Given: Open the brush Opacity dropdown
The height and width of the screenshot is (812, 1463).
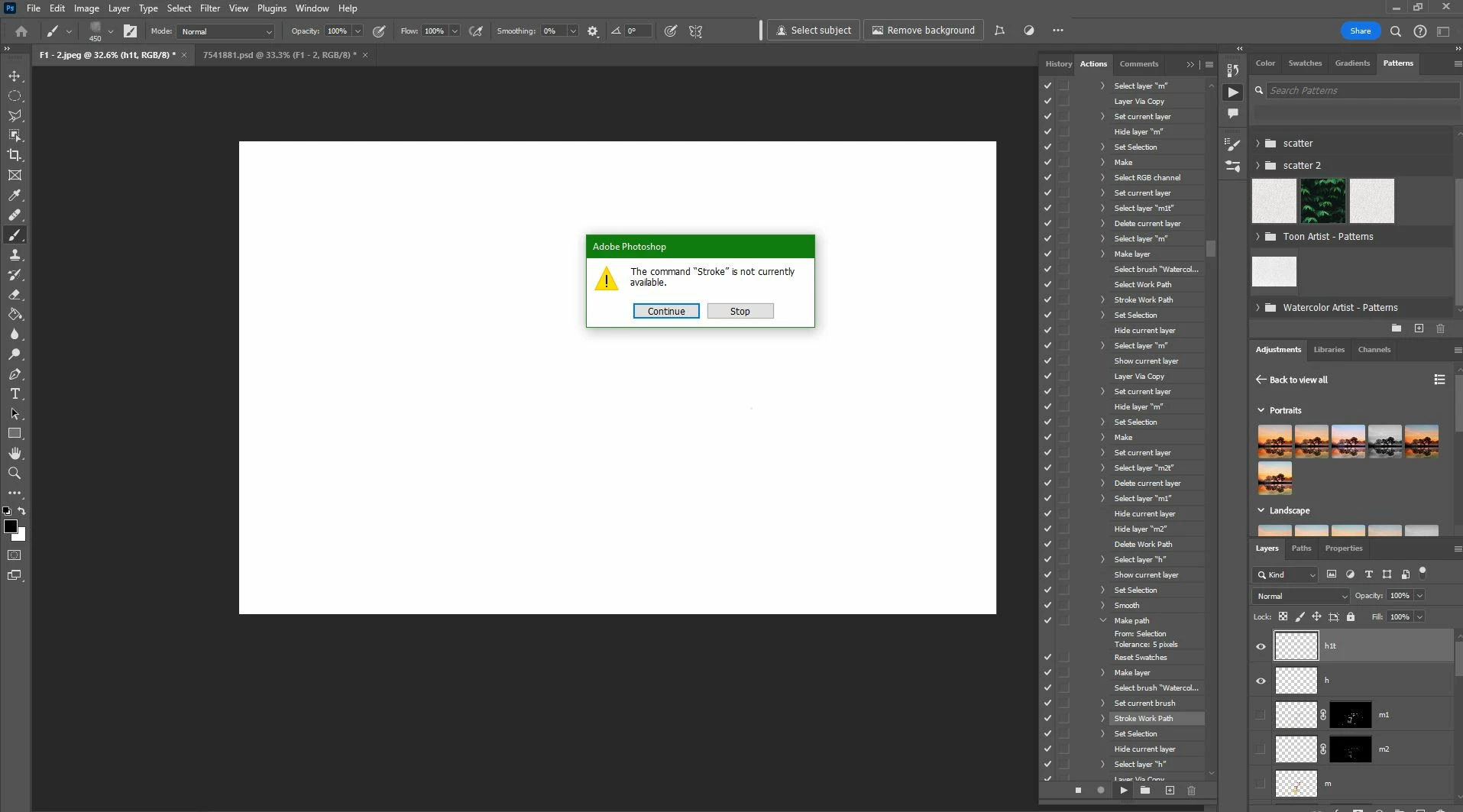Looking at the screenshot, I should click(357, 31).
